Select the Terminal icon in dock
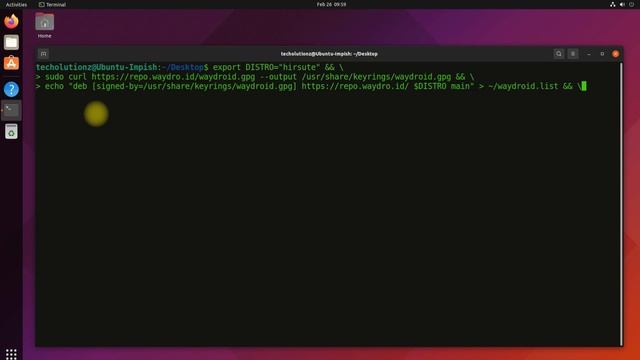 11,110
